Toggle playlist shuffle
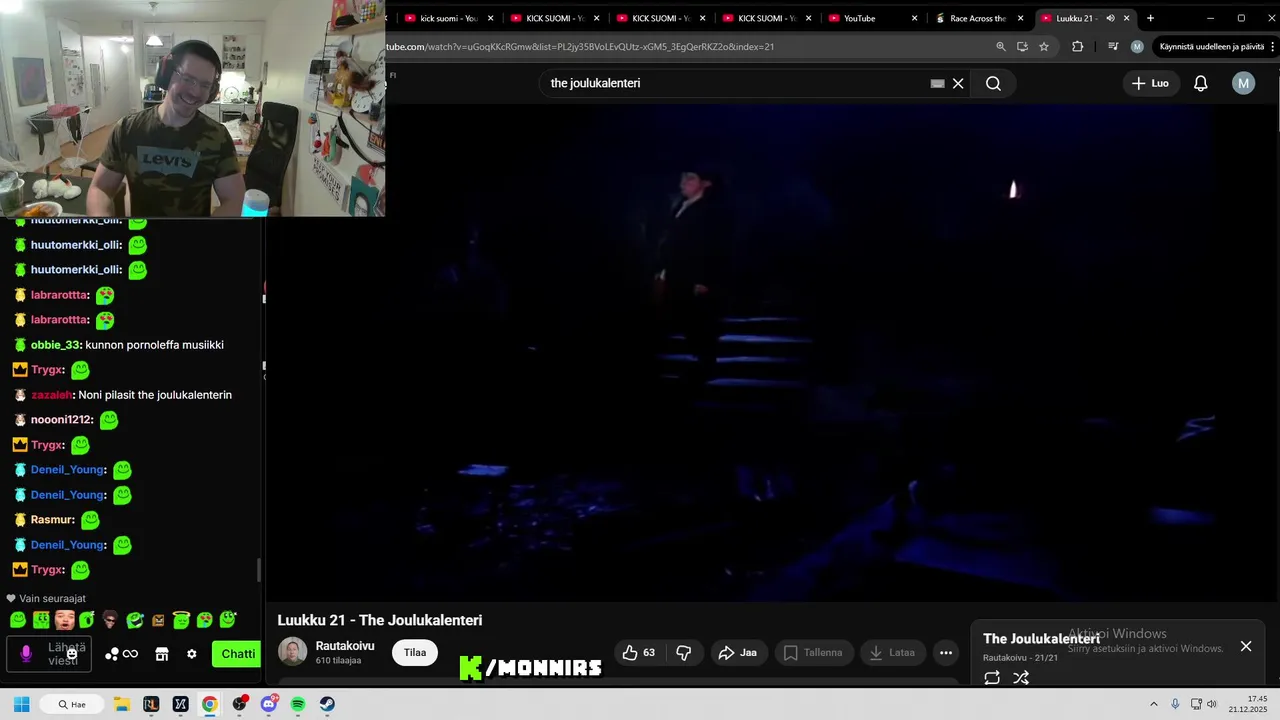The image size is (1280, 720). [x=1021, y=678]
